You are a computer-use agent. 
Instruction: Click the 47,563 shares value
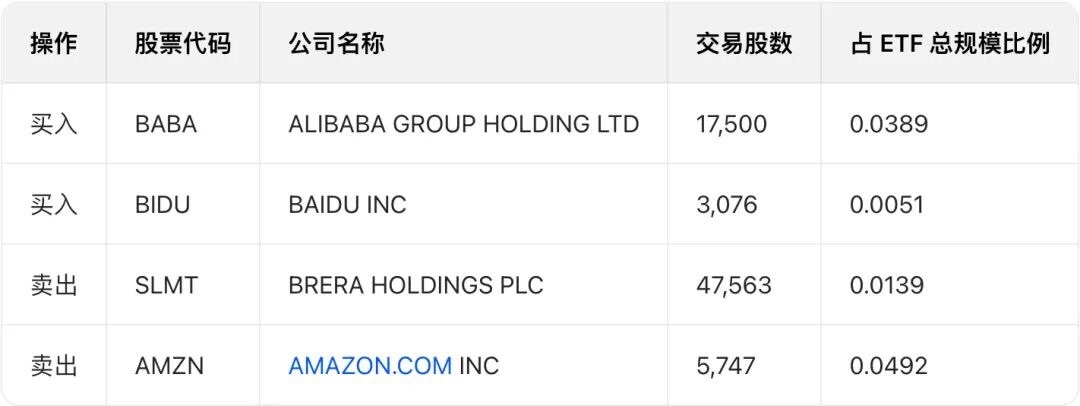pos(733,286)
